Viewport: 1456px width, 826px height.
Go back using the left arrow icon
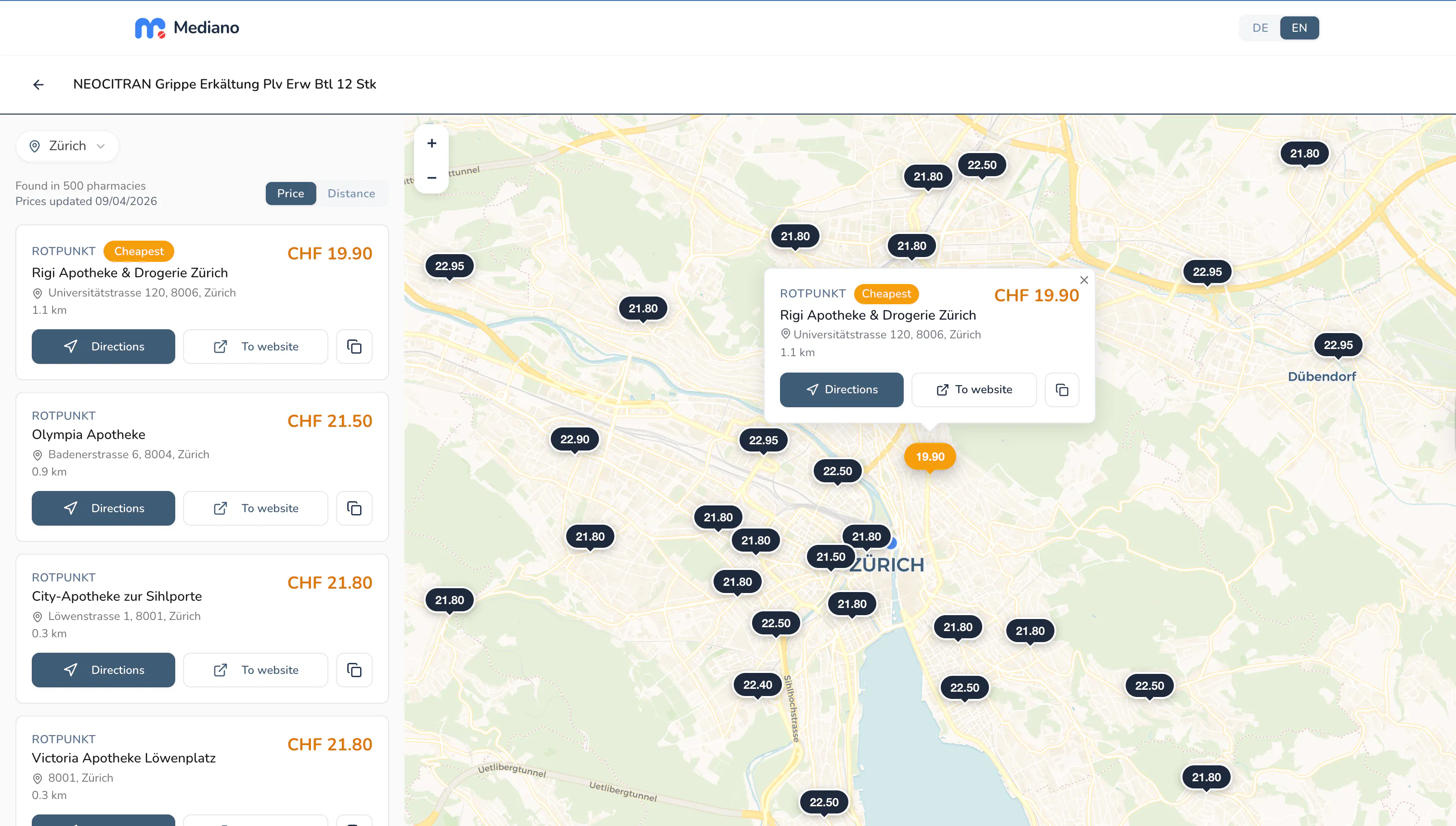tap(39, 85)
